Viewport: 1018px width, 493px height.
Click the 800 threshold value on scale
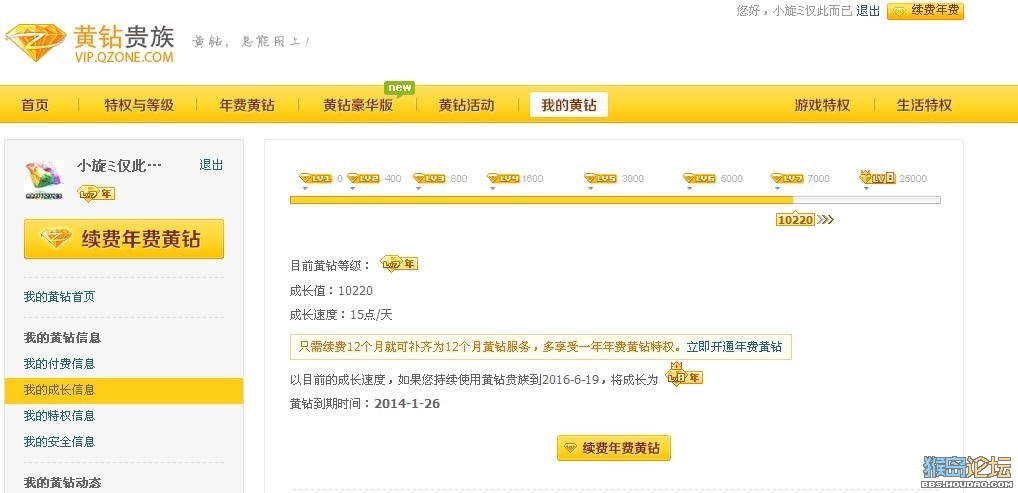[x=458, y=179]
